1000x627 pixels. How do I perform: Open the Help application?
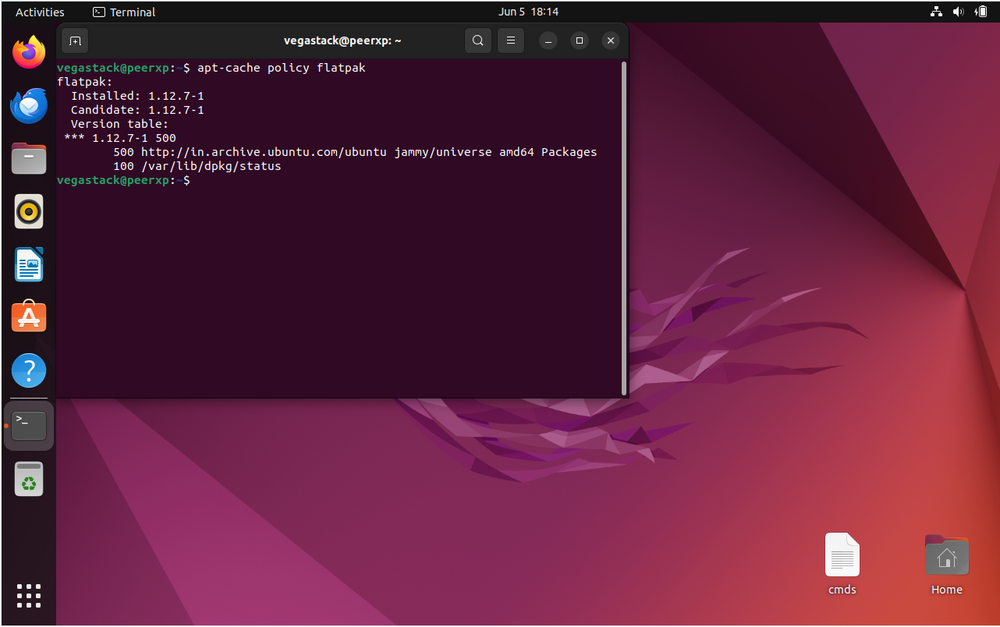[29, 371]
